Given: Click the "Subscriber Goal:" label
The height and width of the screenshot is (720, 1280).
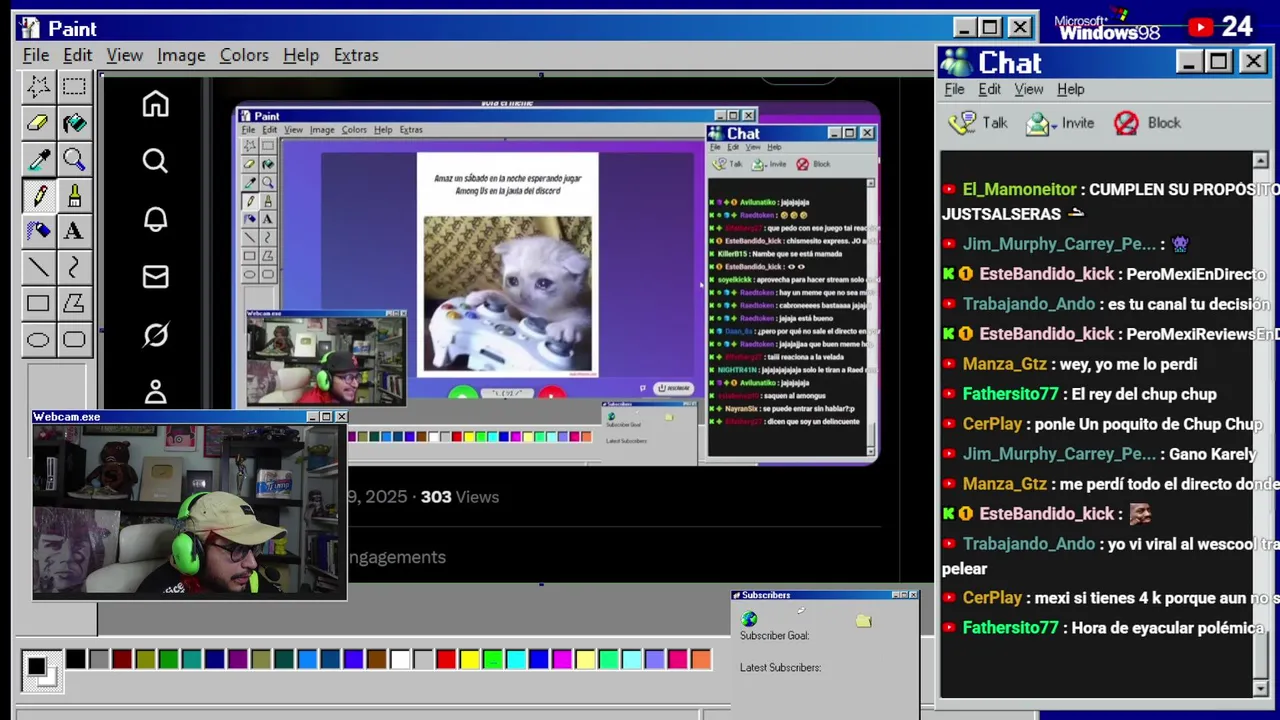Looking at the screenshot, I should (x=774, y=636).
